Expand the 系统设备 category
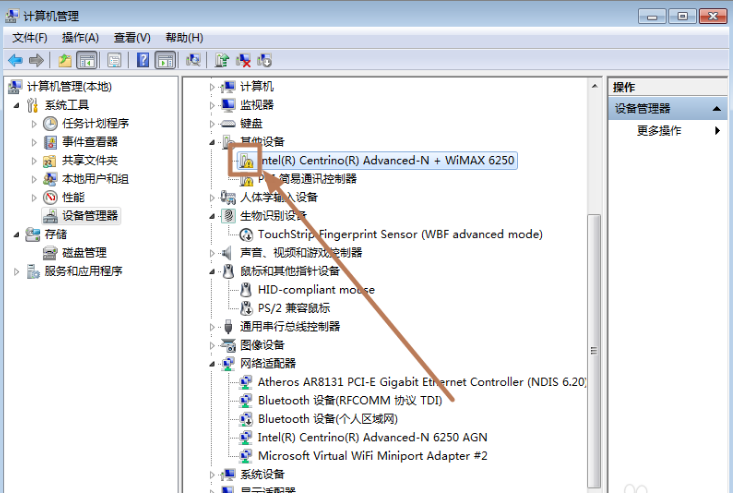 (x=212, y=475)
